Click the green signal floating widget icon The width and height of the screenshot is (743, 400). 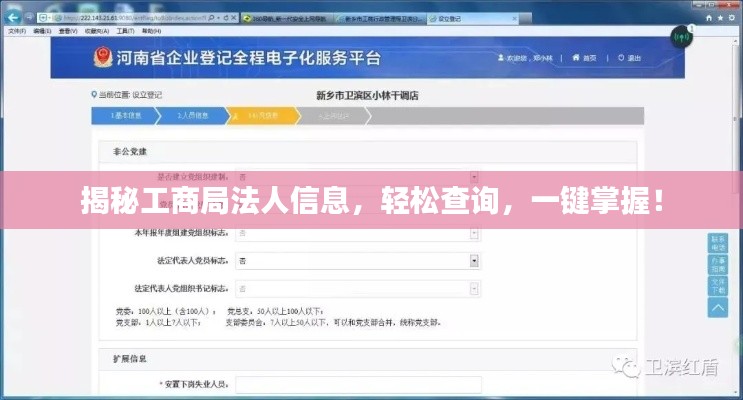tap(681, 36)
